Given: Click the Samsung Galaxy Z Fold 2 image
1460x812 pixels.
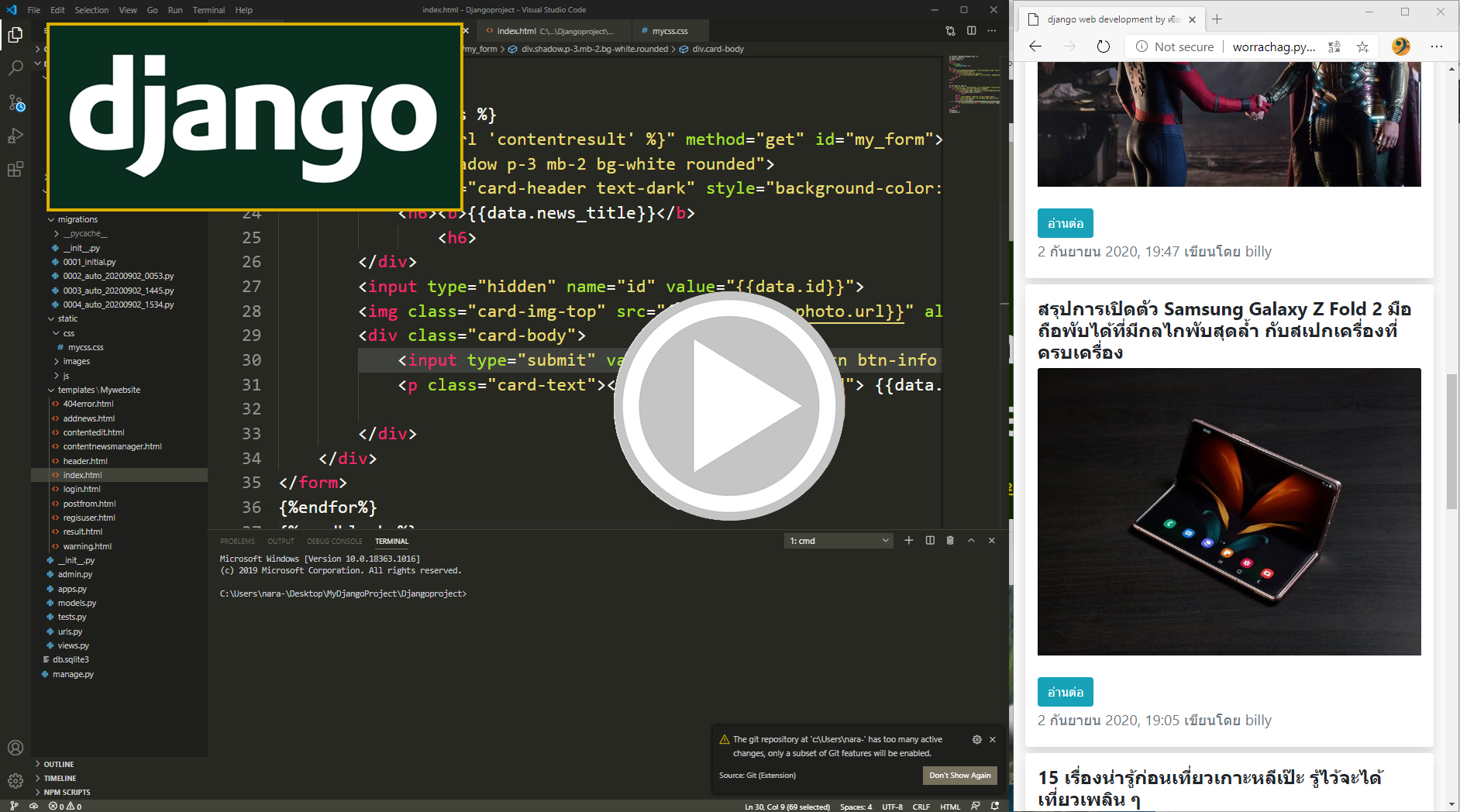Looking at the screenshot, I should [x=1229, y=511].
